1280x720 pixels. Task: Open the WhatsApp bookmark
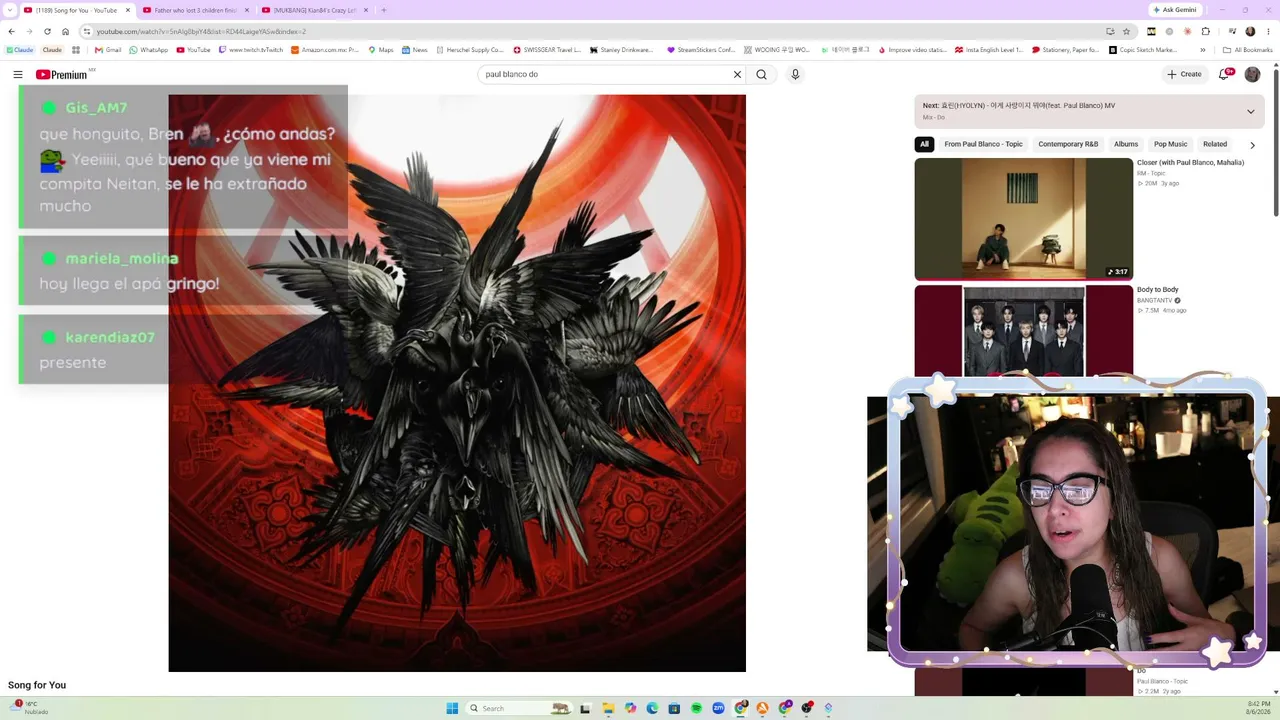pos(149,50)
